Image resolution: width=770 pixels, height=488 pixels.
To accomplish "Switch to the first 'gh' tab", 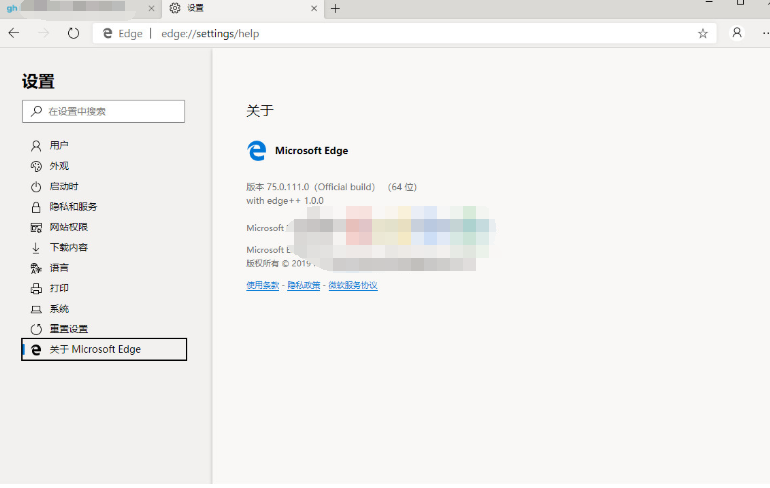I will (79, 8).
